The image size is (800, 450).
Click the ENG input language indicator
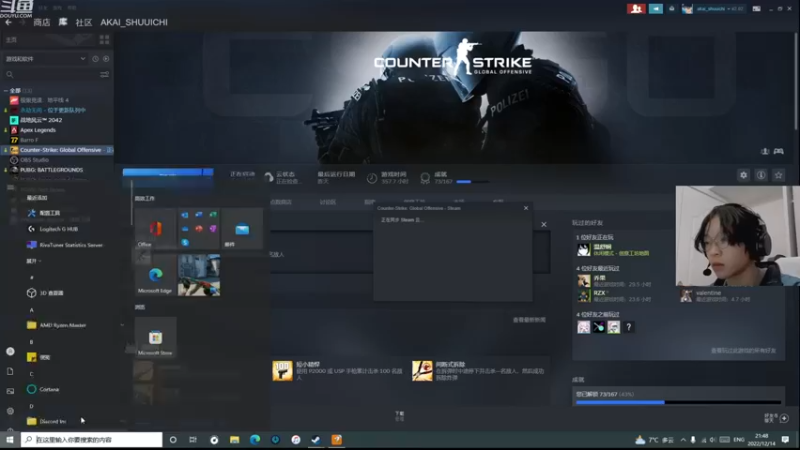[x=739, y=439]
